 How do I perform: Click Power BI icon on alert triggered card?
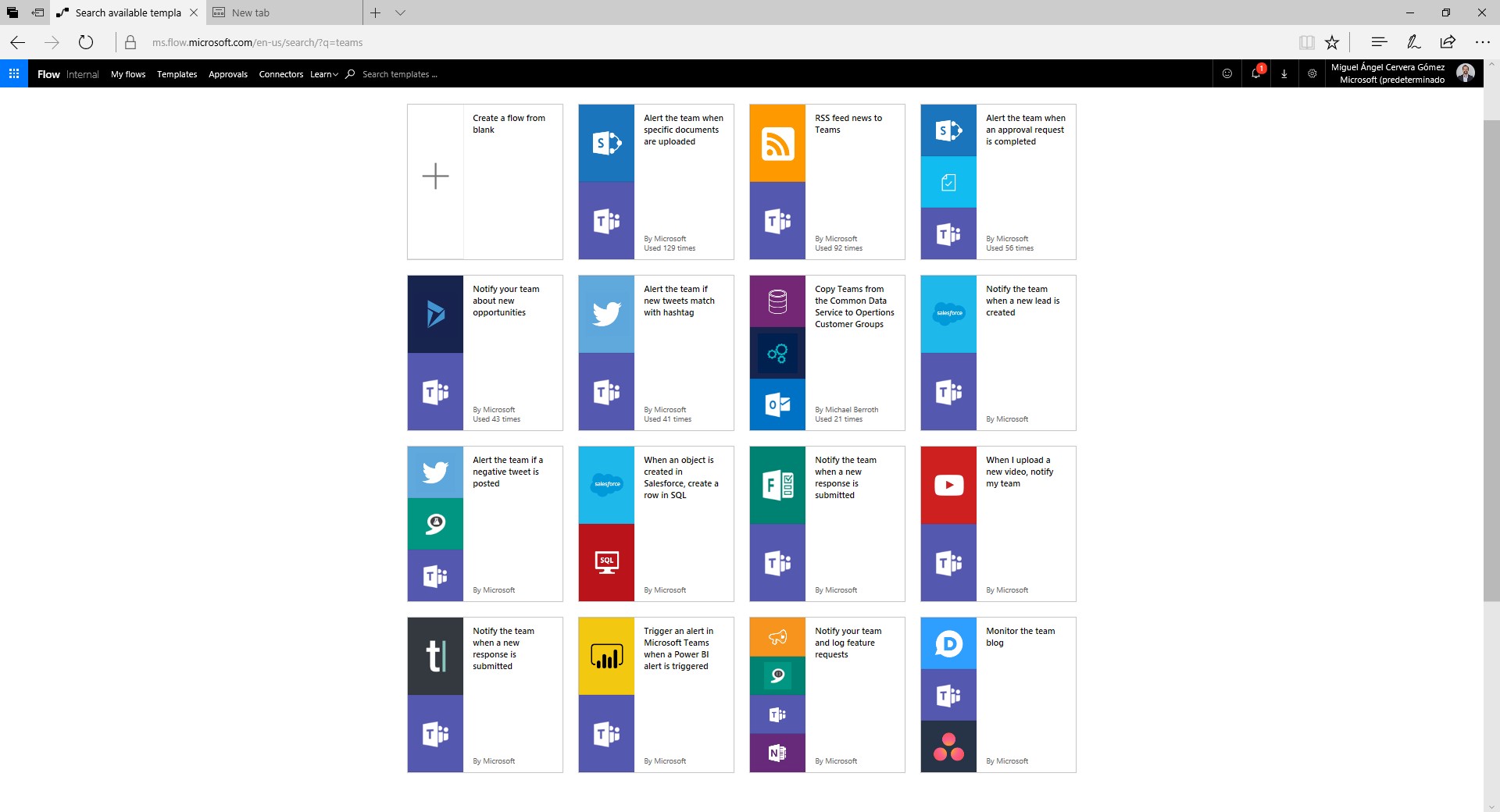606,656
